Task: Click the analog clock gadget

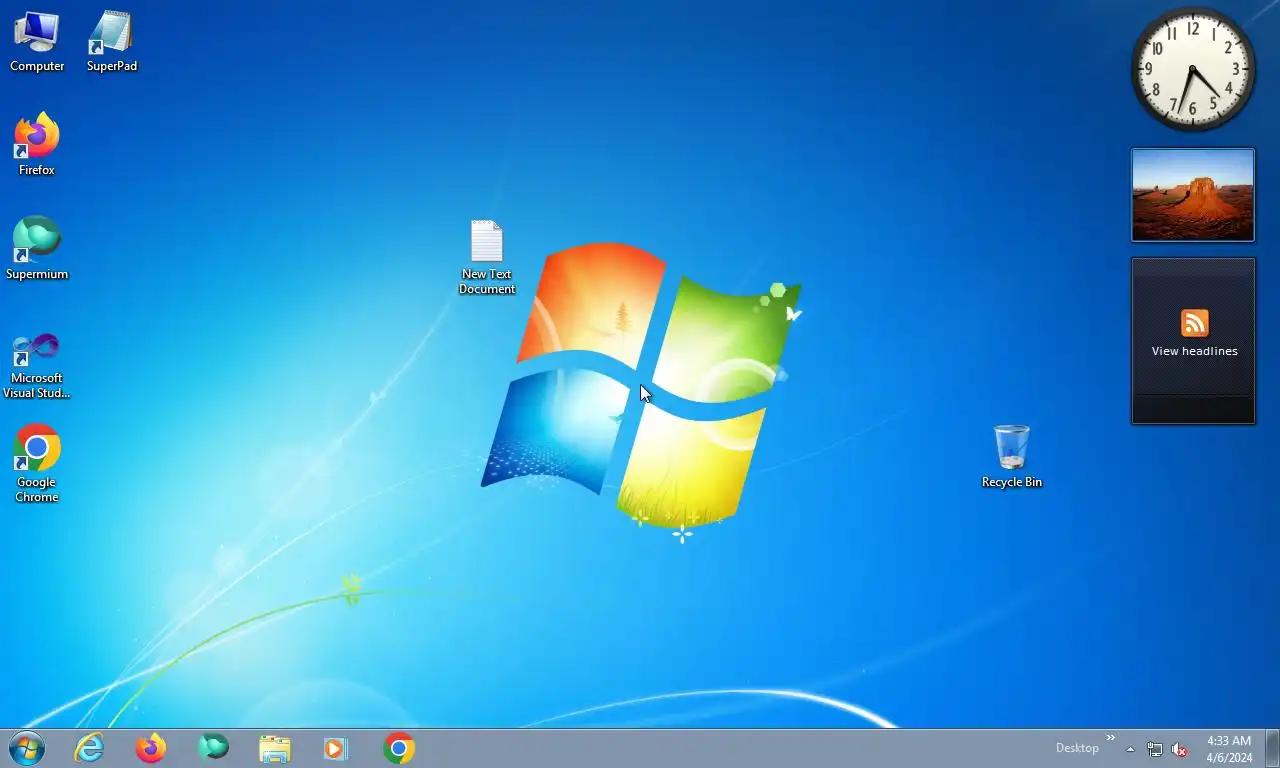Action: (x=1193, y=69)
